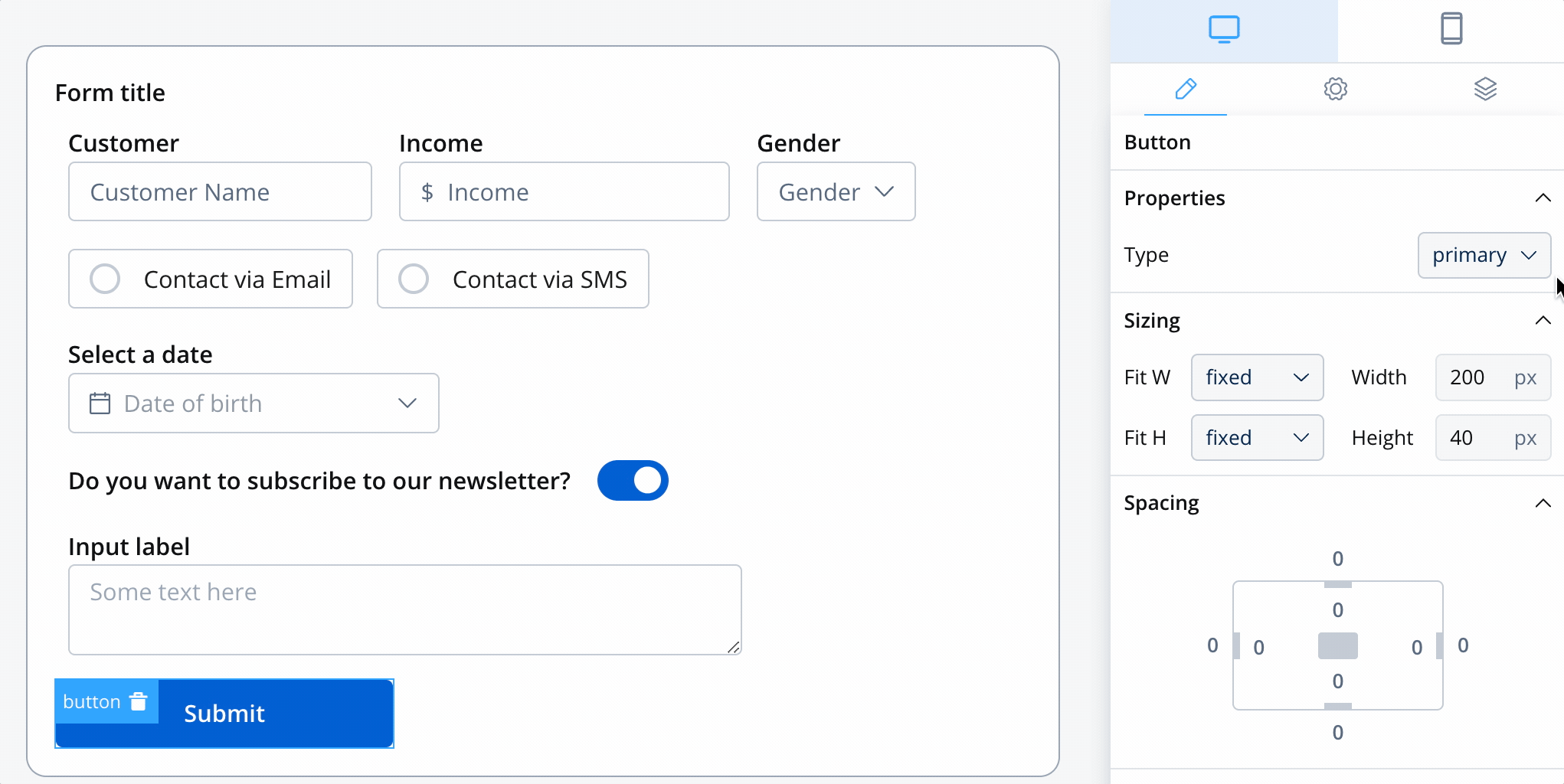This screenshot has height=784, width=1564.
Task: Collapse the Spacing section
Action: tap(1543, 503)
